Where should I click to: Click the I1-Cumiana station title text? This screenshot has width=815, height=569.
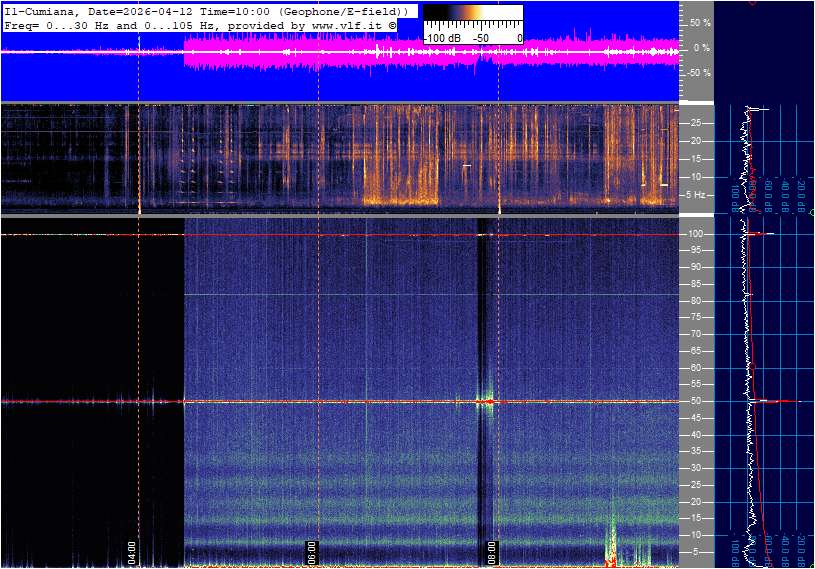[40, 10]
